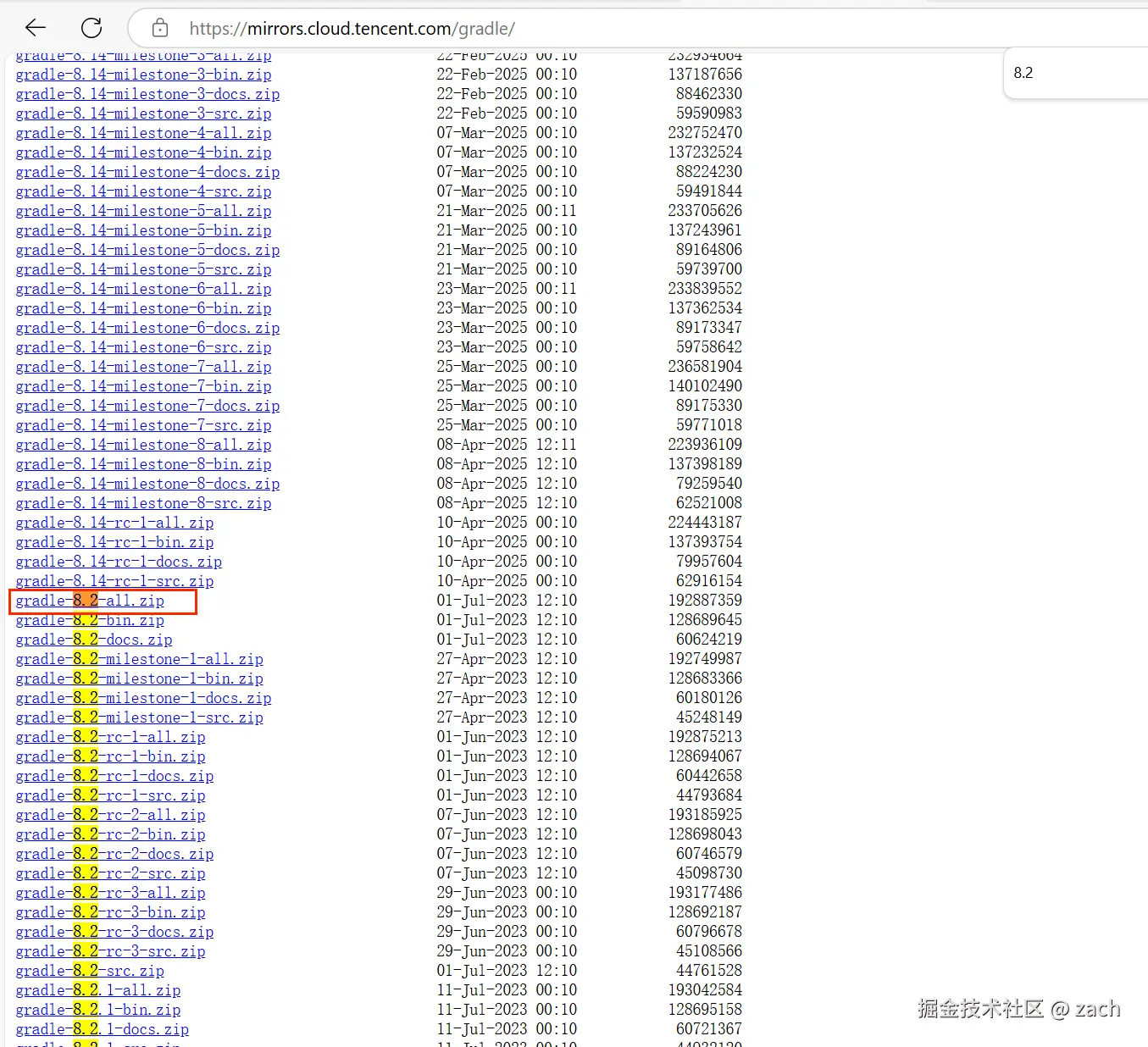Open gradle-8.14-milestone-6-all.zip
Viewport: 1148px width, 1047px height.
coord(144,289)
